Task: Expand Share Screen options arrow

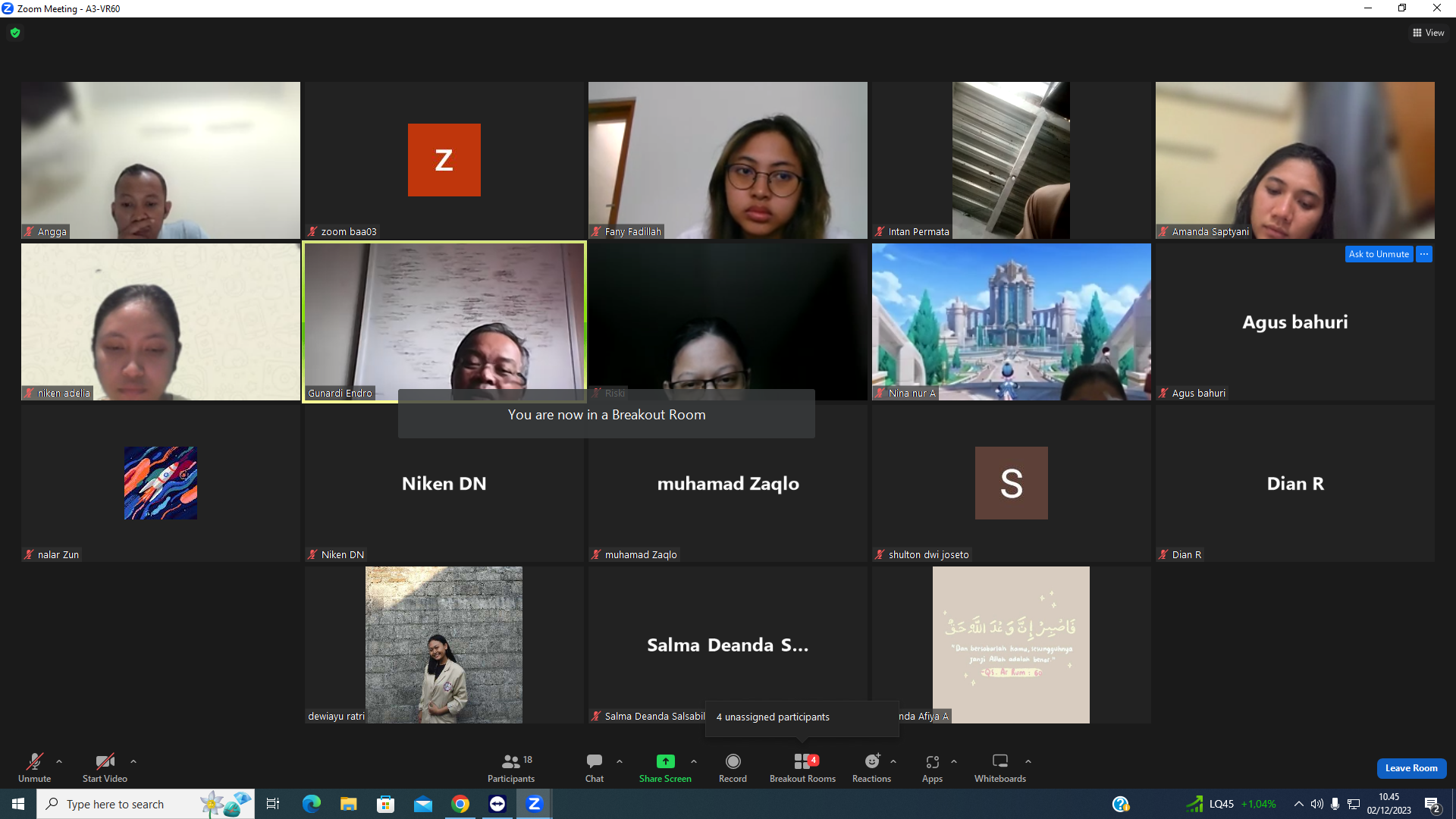Action: 694,761
